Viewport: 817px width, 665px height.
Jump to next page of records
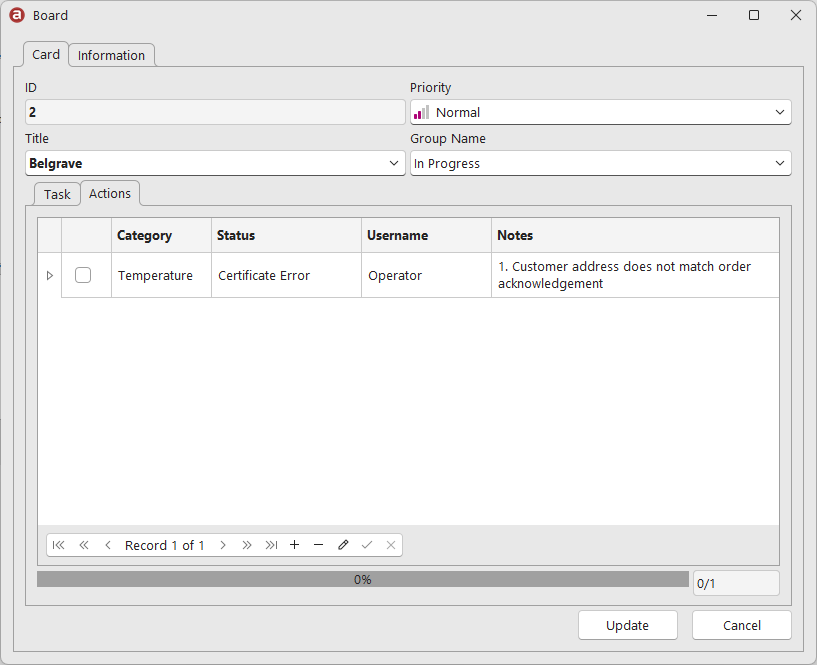tap(247, 545)
